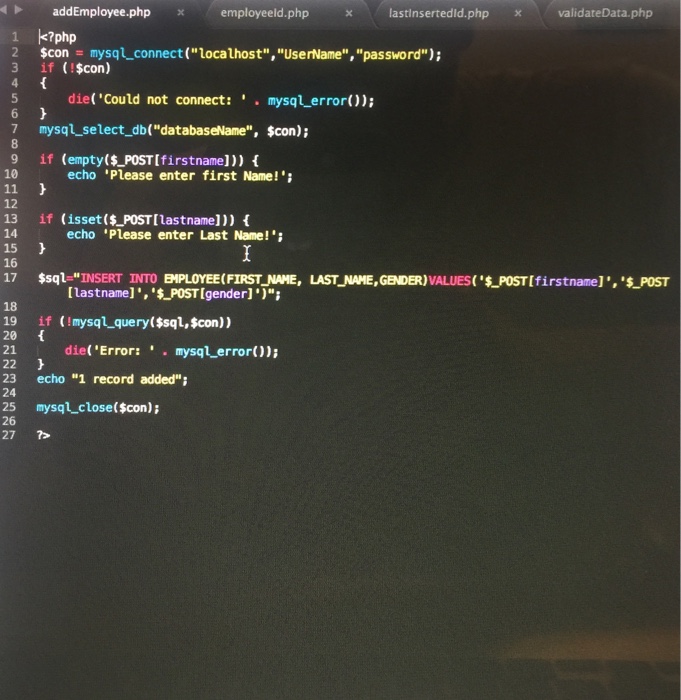The width and height of the screenshot is (681, 700).
Task: Click 'empty' keyword on line 9
Action: pos(85,160)
